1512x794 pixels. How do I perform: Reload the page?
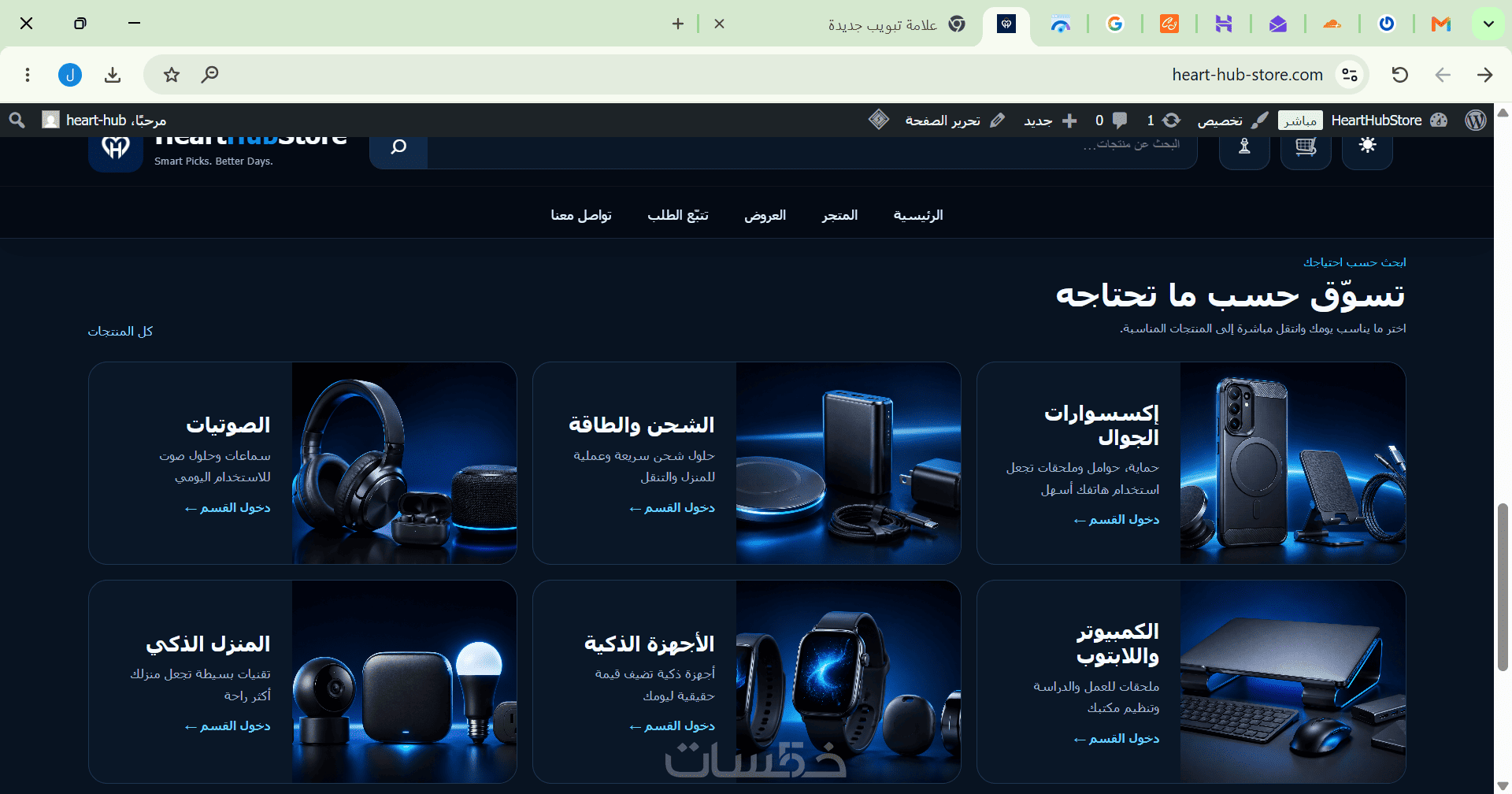(x=1399, y=75)
